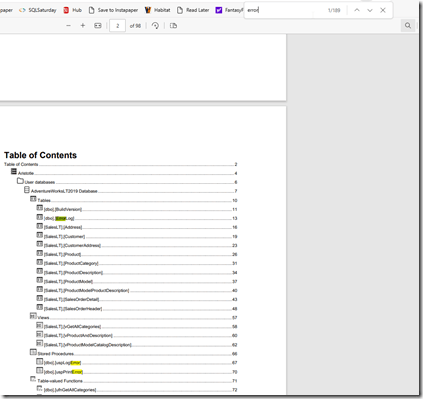
Task: Open [SalesLT].[ProductModel] entry
Action: pos(68,282)
